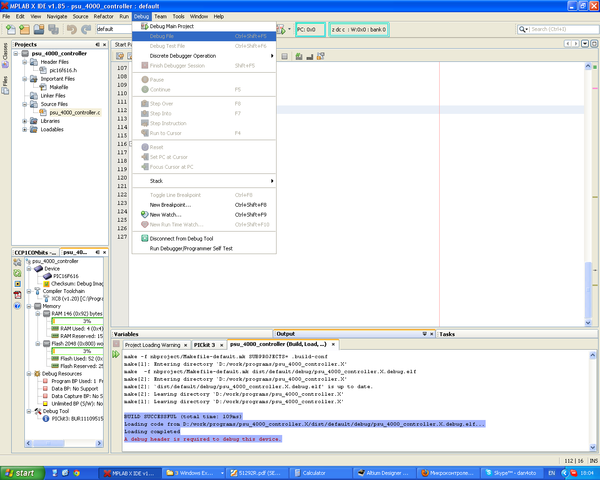Maximize the editor window icon

pyautogui.click(x=594, y=44)
